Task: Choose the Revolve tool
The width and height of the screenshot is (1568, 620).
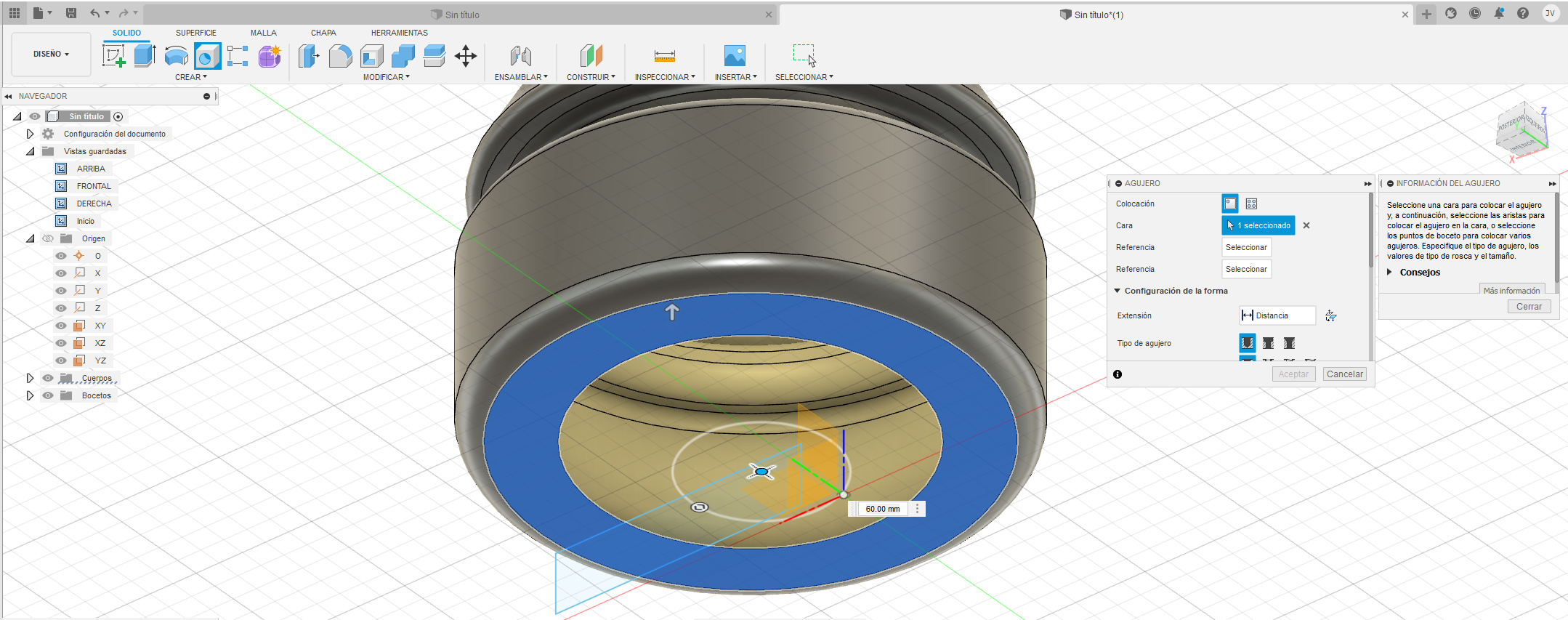Action: 177,56
